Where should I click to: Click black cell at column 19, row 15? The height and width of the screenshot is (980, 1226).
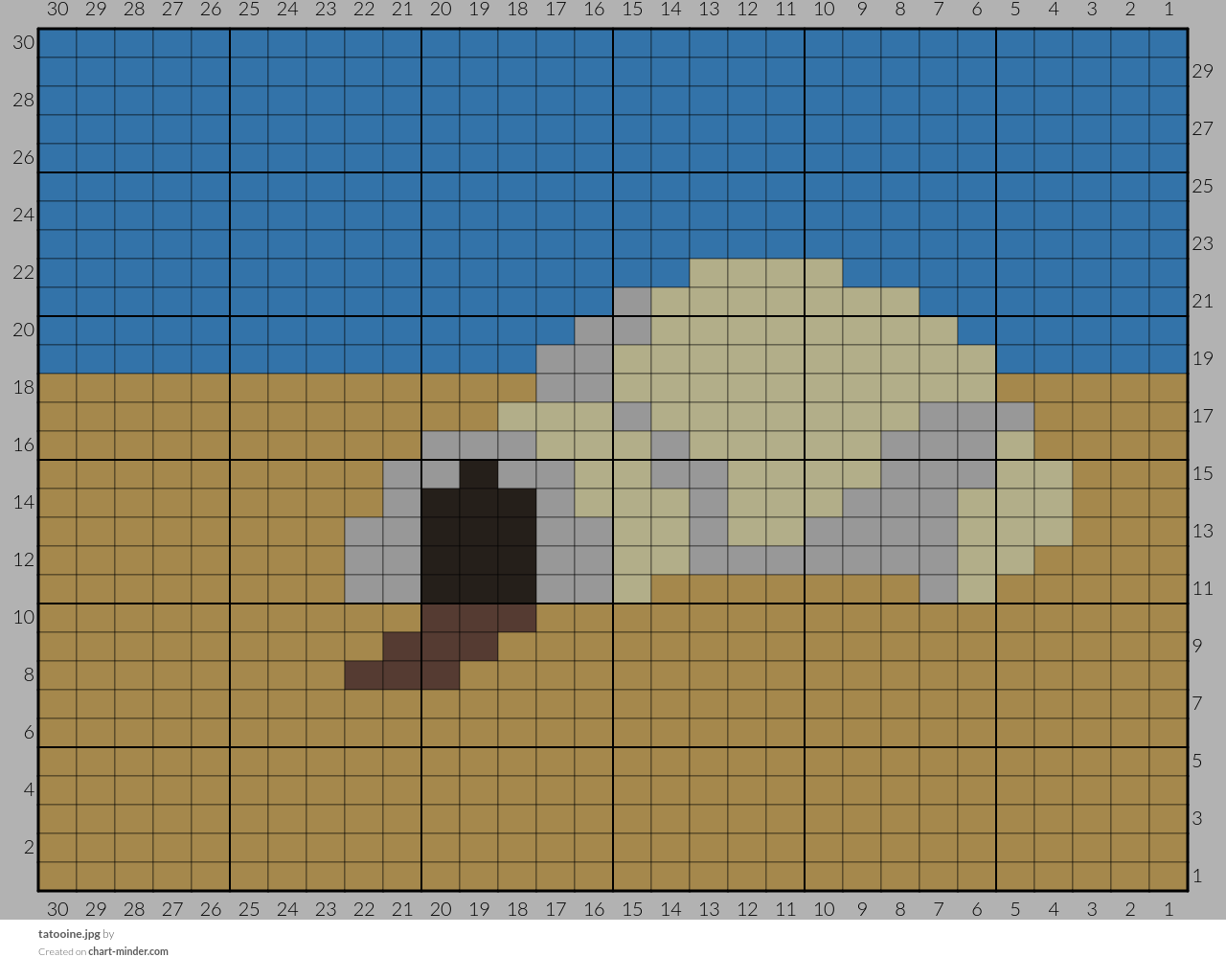coord(479,474)
